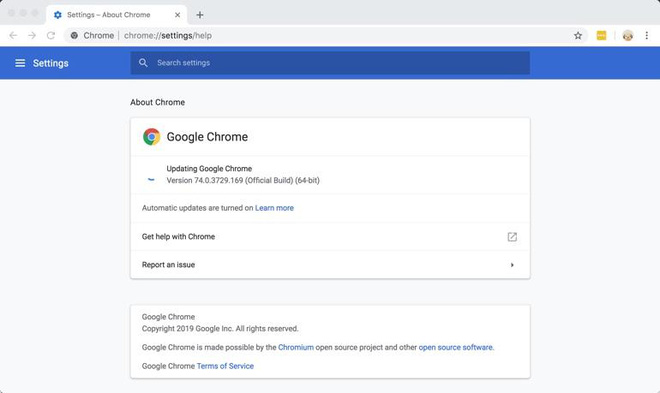The width and height of the screenshot is (660, 393).
Task: Click the Version 74.0.3729.169 text
Action: click(x=243, y=181)
